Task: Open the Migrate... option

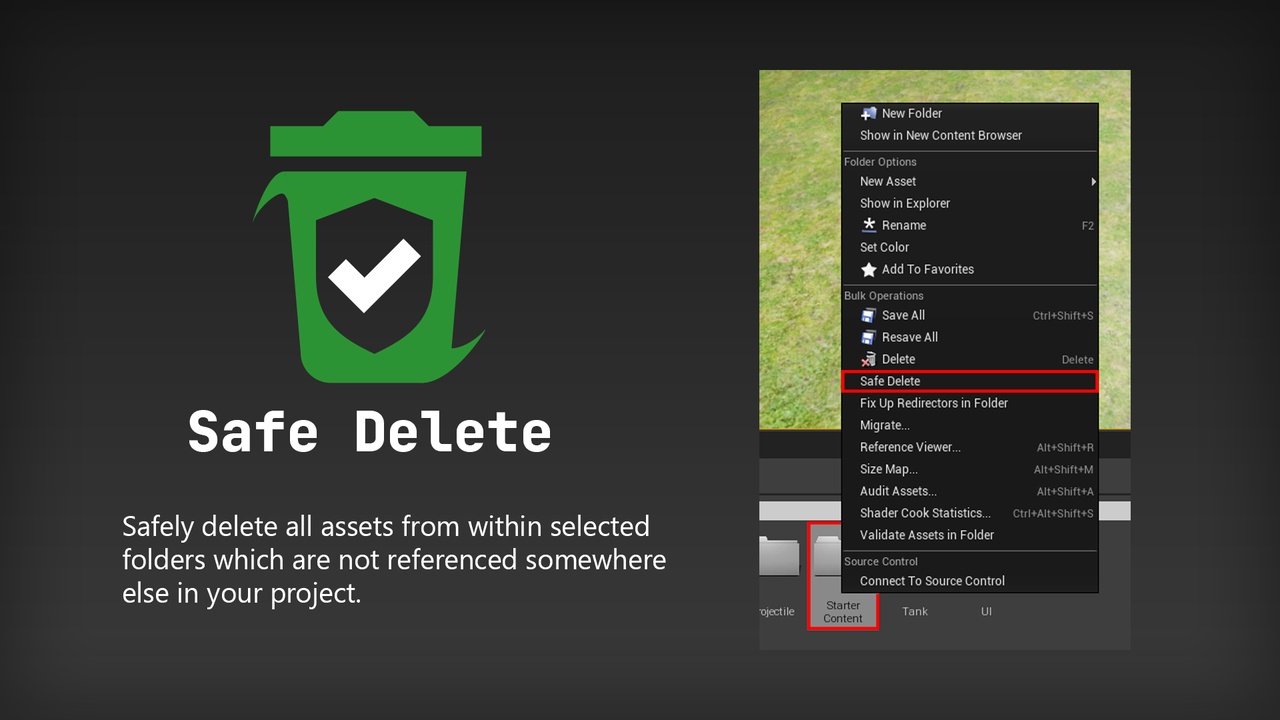Action: click(x=970, y=425)
